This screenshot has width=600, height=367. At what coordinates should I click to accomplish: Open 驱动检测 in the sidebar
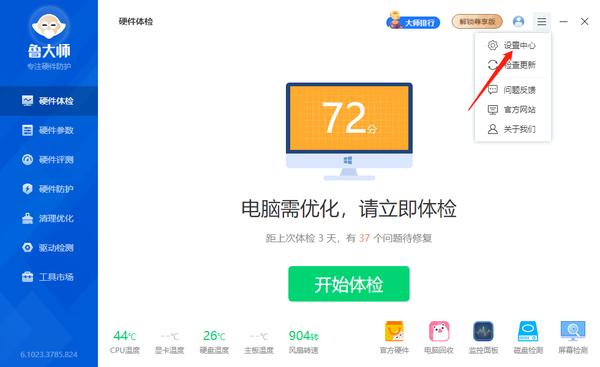(x=49, y=248)
